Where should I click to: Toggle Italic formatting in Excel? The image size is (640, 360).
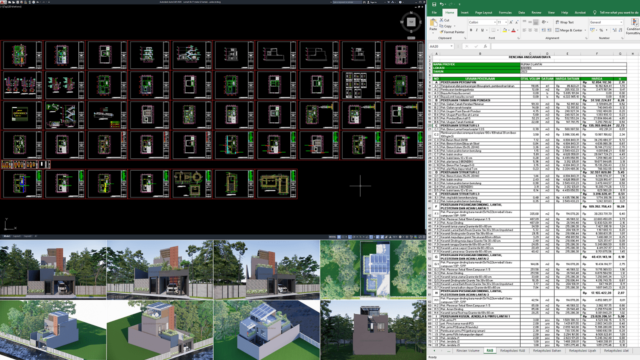(476, 30)
